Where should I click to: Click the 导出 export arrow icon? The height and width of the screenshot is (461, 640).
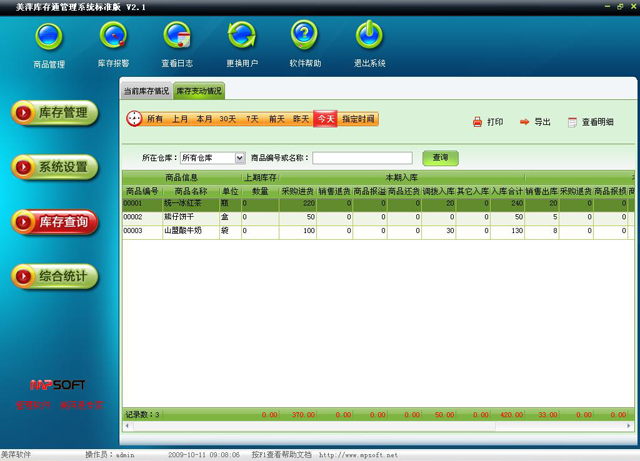[525, 122]
